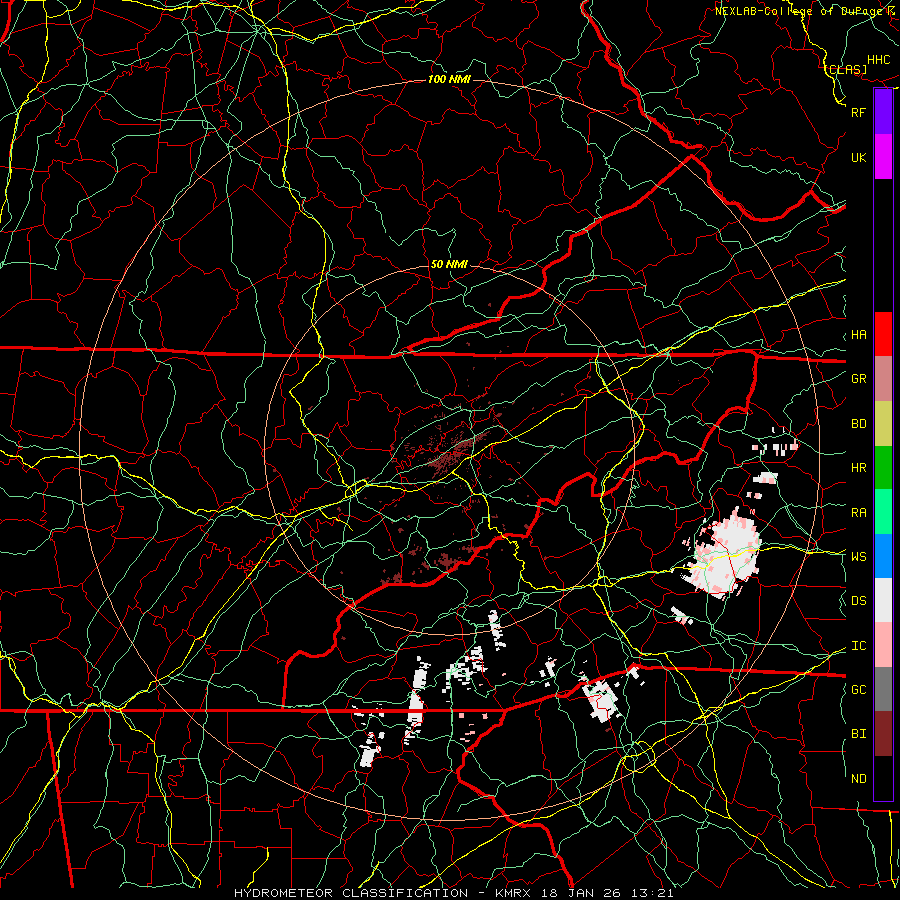This screenshot has width=900, height=900.
Task: Click the magenta UK legend color swatch
Action: tap(883, 157)
